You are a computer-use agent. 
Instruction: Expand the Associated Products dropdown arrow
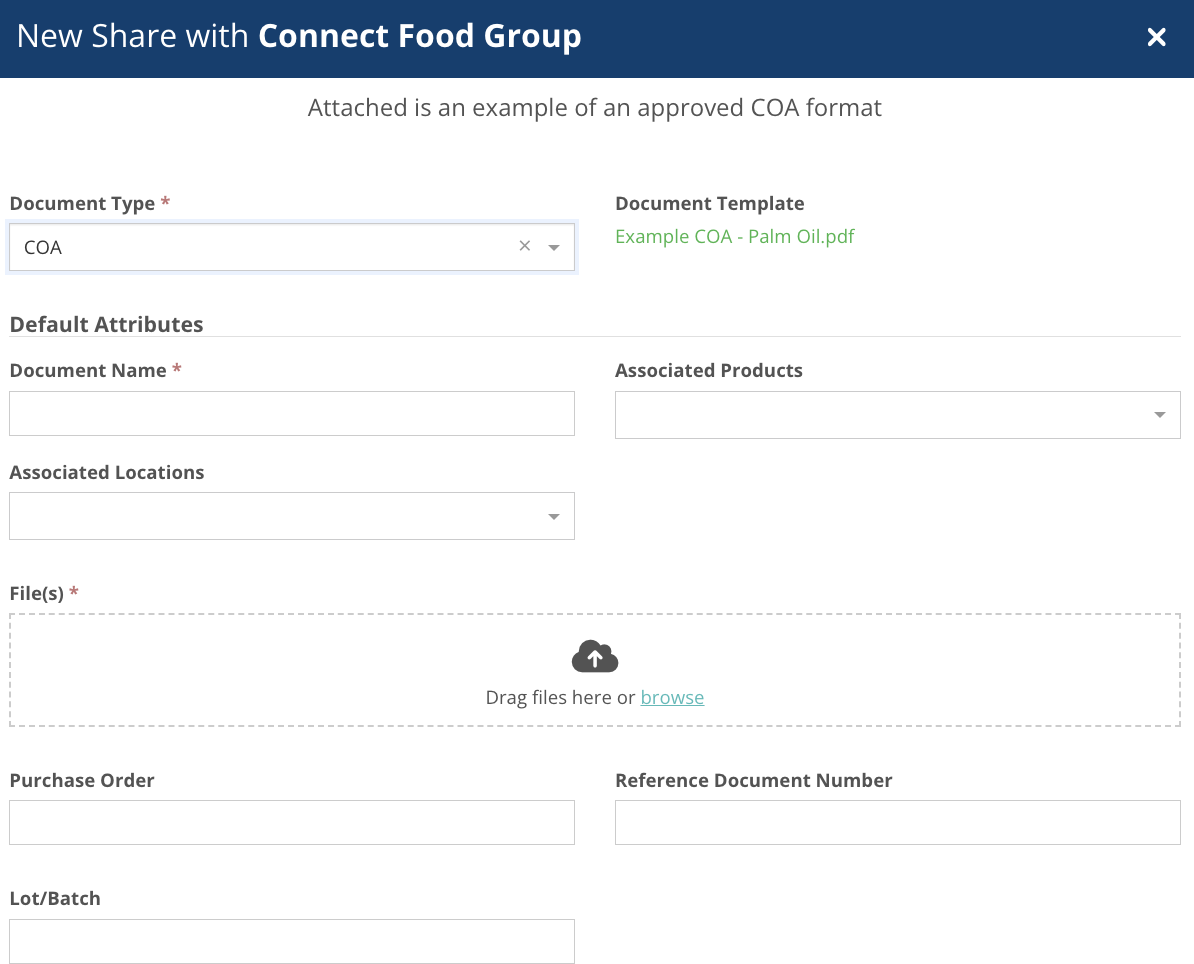(1159, 415)
